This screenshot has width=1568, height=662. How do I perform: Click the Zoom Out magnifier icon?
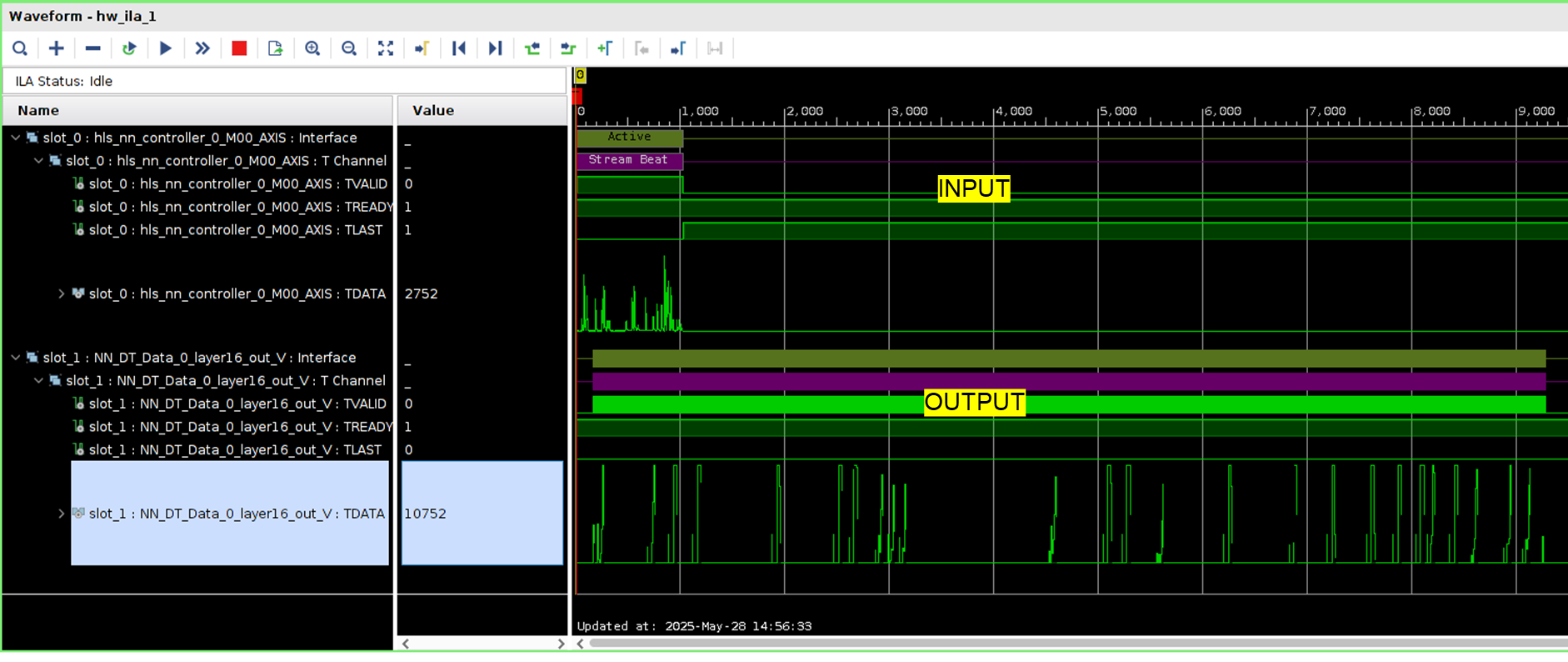349,48
